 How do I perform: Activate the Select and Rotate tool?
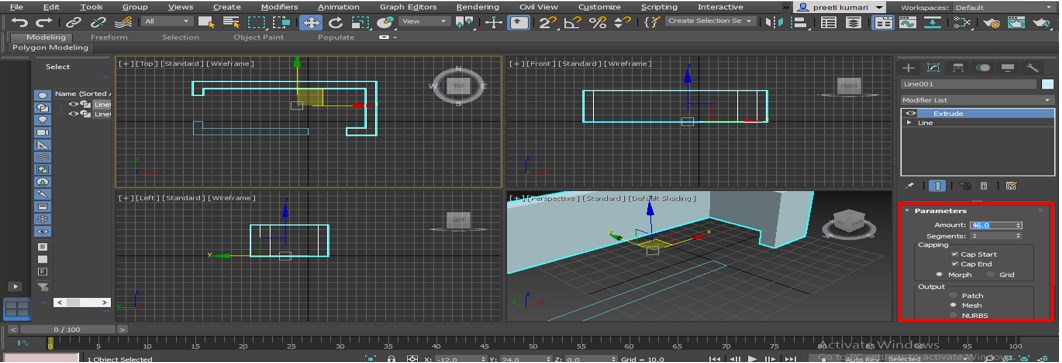tap(335, 22)
